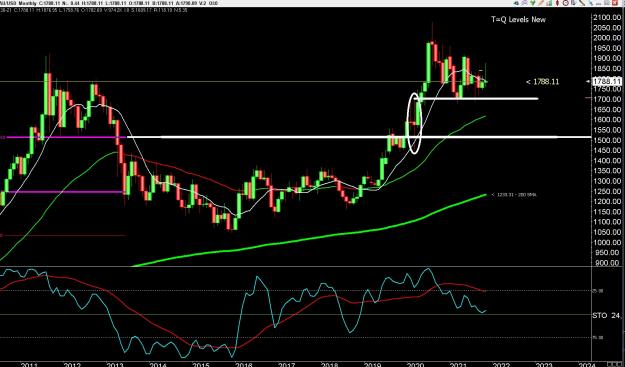Click the highlighted 1788.11 current price tag on axis
625x367 pixels.
(x=607, y=81)
